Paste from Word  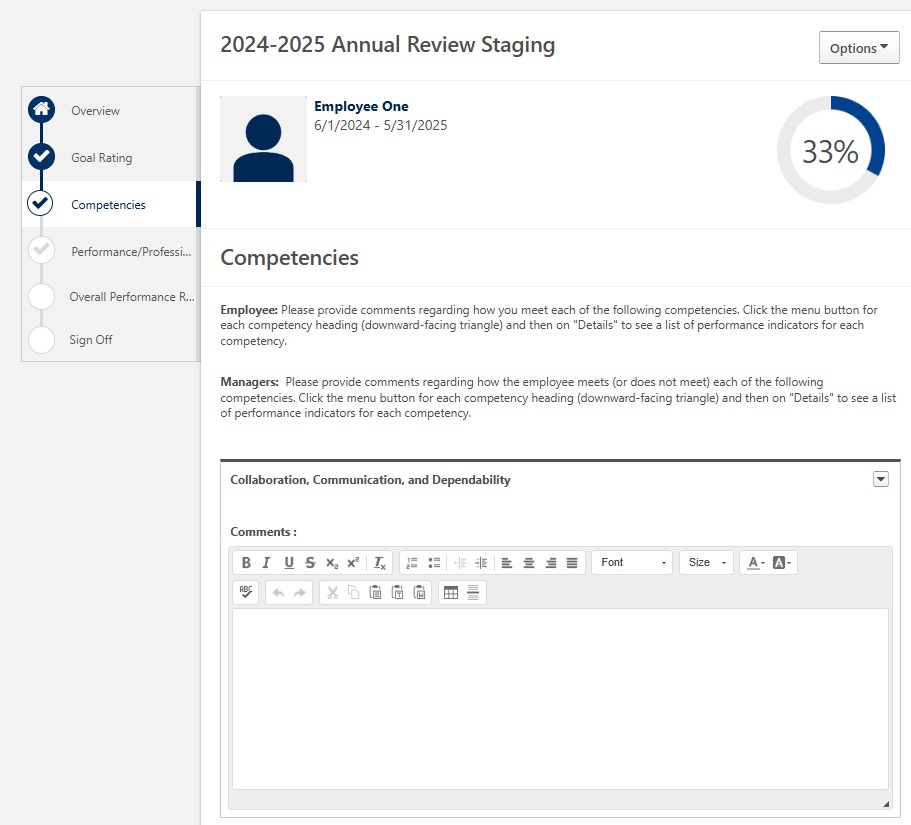[x=419, y=593]
